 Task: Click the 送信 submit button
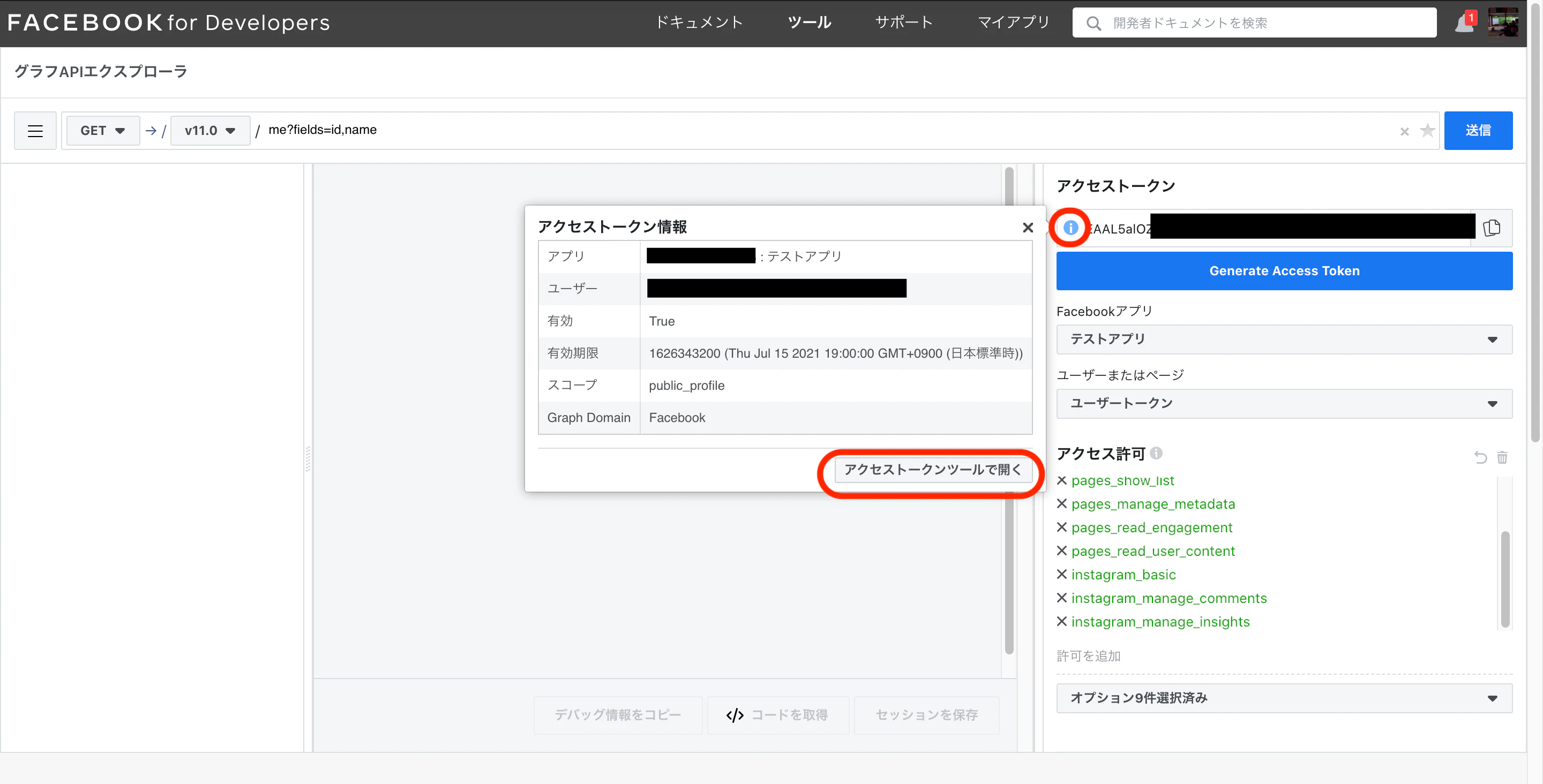pos(1478,131)
